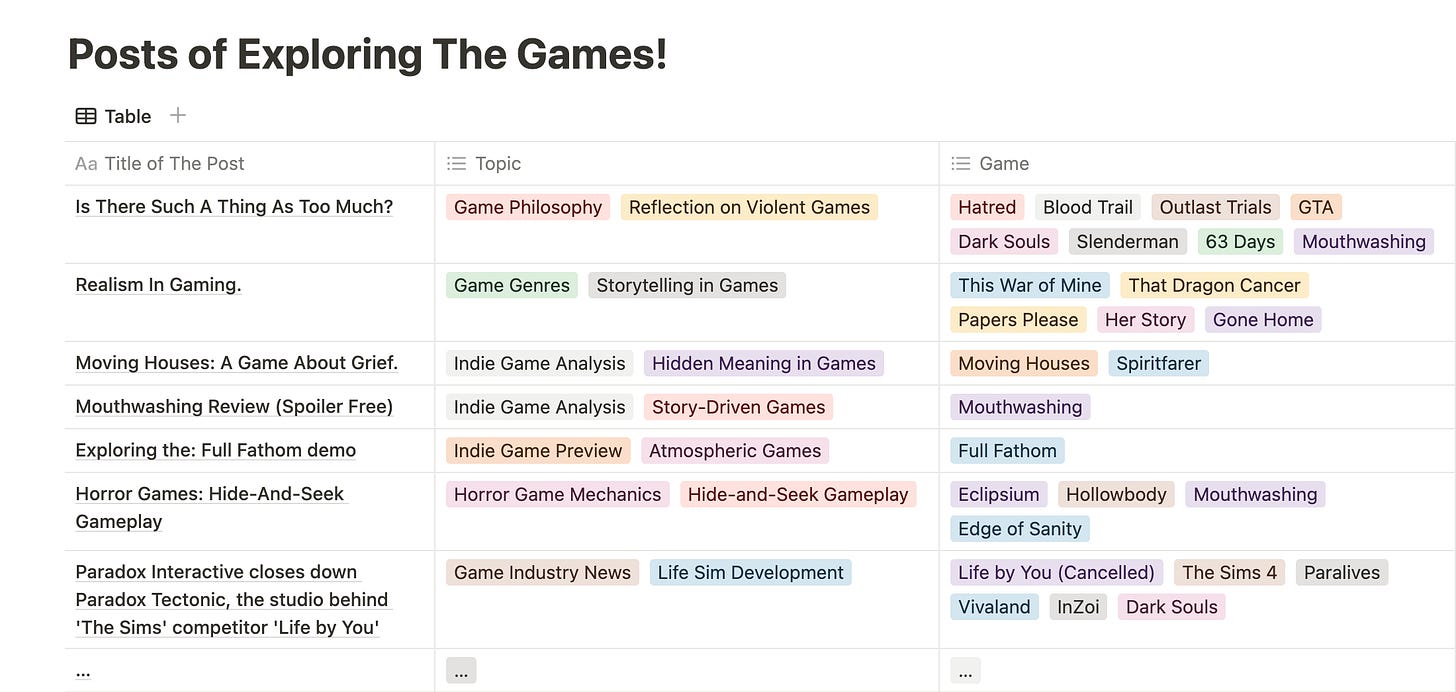Select the 'Life Sim Development' tag

(750, 572)
